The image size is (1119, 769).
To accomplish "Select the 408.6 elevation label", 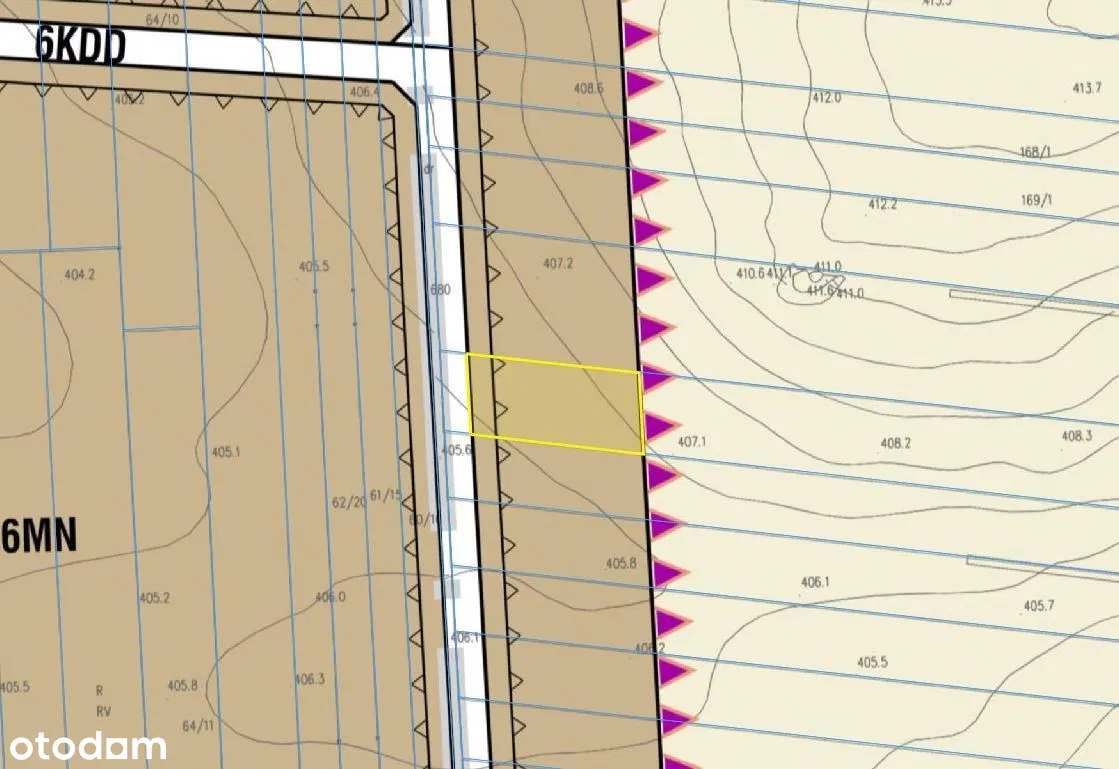I will [x=589, y=88].
